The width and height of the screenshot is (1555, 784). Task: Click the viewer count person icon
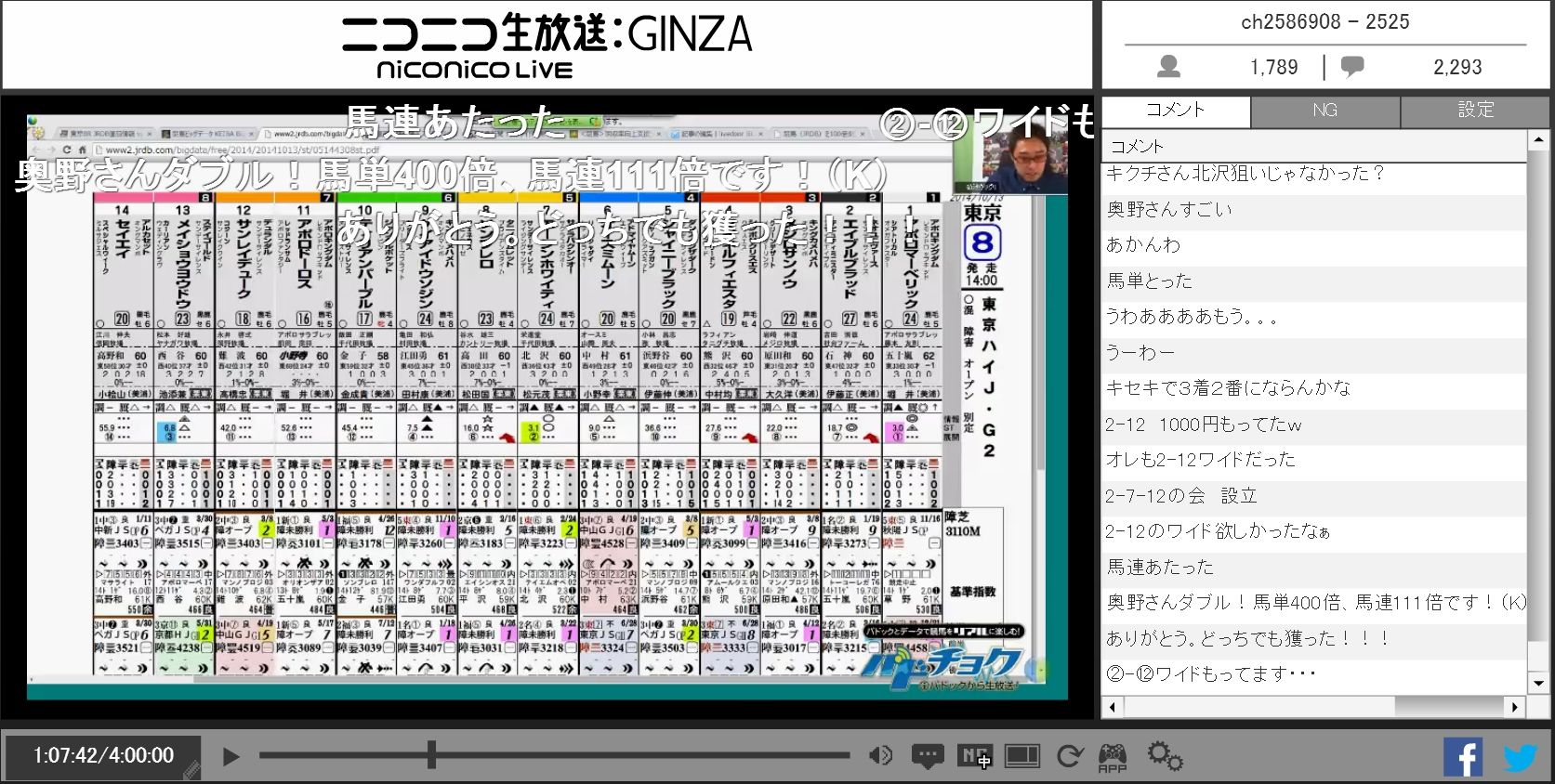click(1169, 66)
